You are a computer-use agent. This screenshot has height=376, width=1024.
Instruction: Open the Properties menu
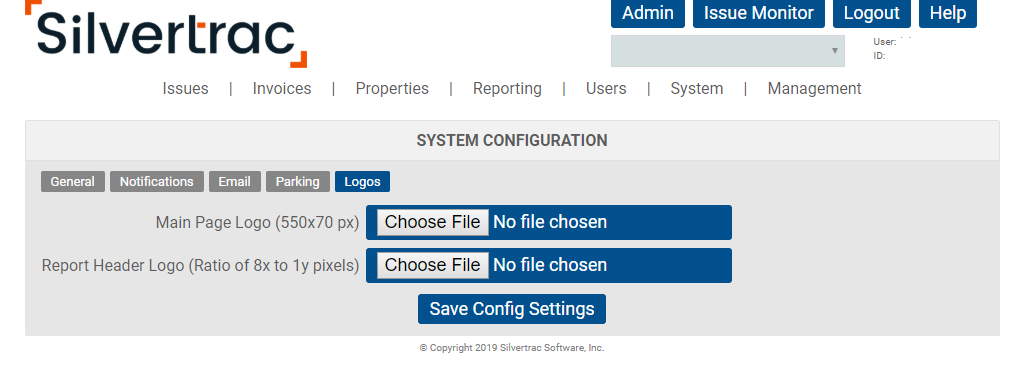click(392, 89)
